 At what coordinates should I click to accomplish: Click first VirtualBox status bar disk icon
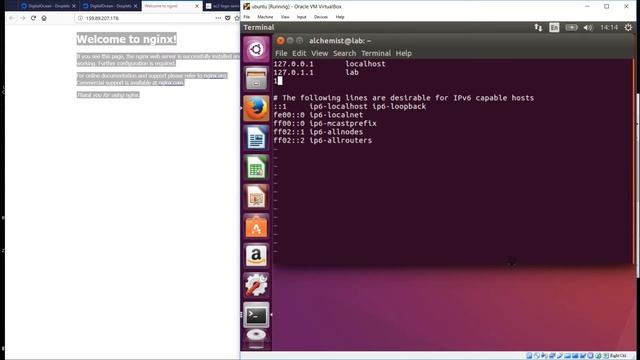coord(529,356)
